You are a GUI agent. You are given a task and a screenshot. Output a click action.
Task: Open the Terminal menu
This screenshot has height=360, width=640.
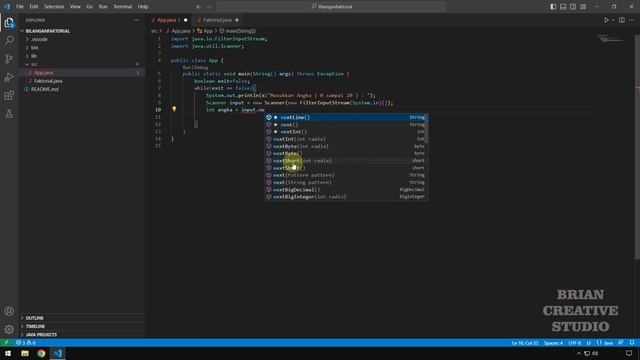[x=123, y=7]
